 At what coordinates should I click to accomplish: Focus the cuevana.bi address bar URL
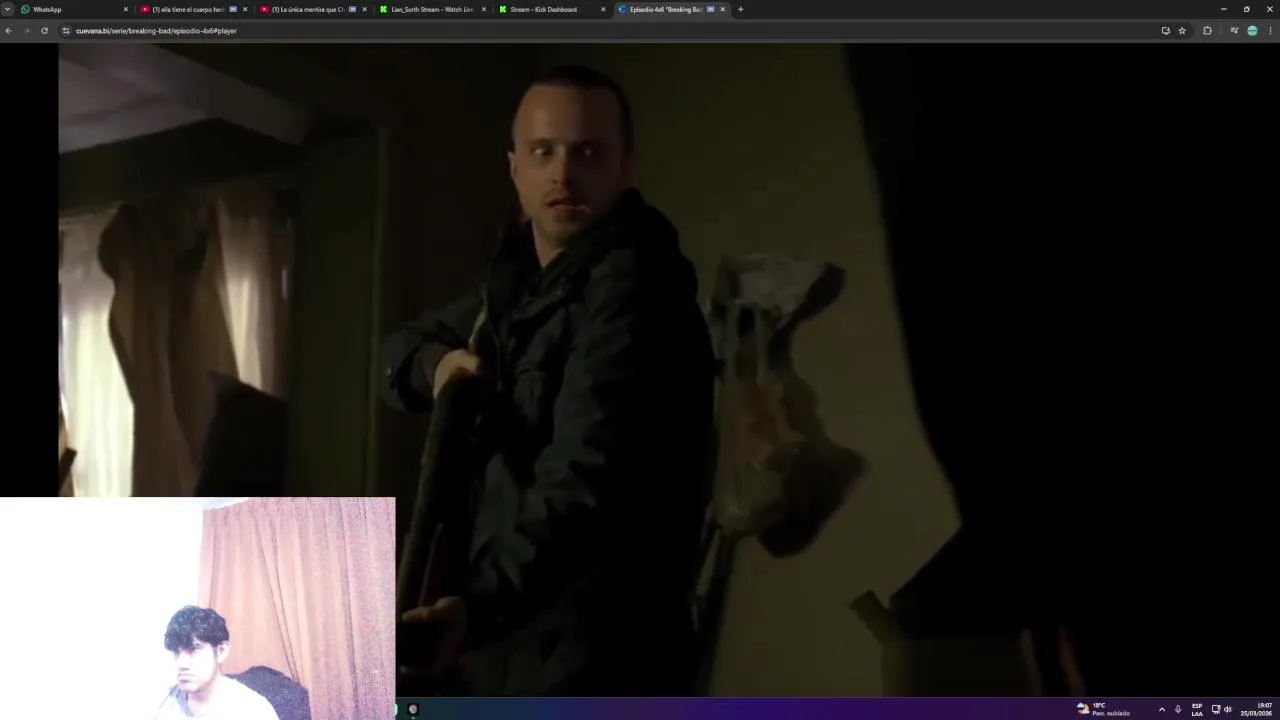[156, 31]
